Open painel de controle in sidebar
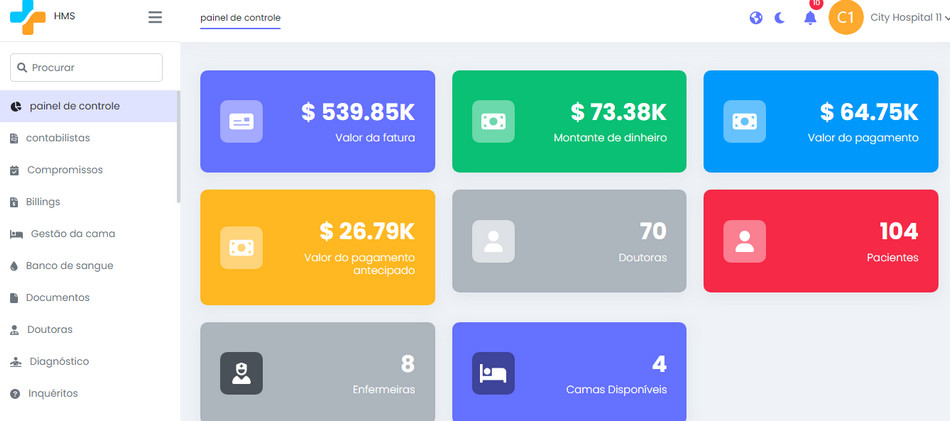 pos(88,106)
